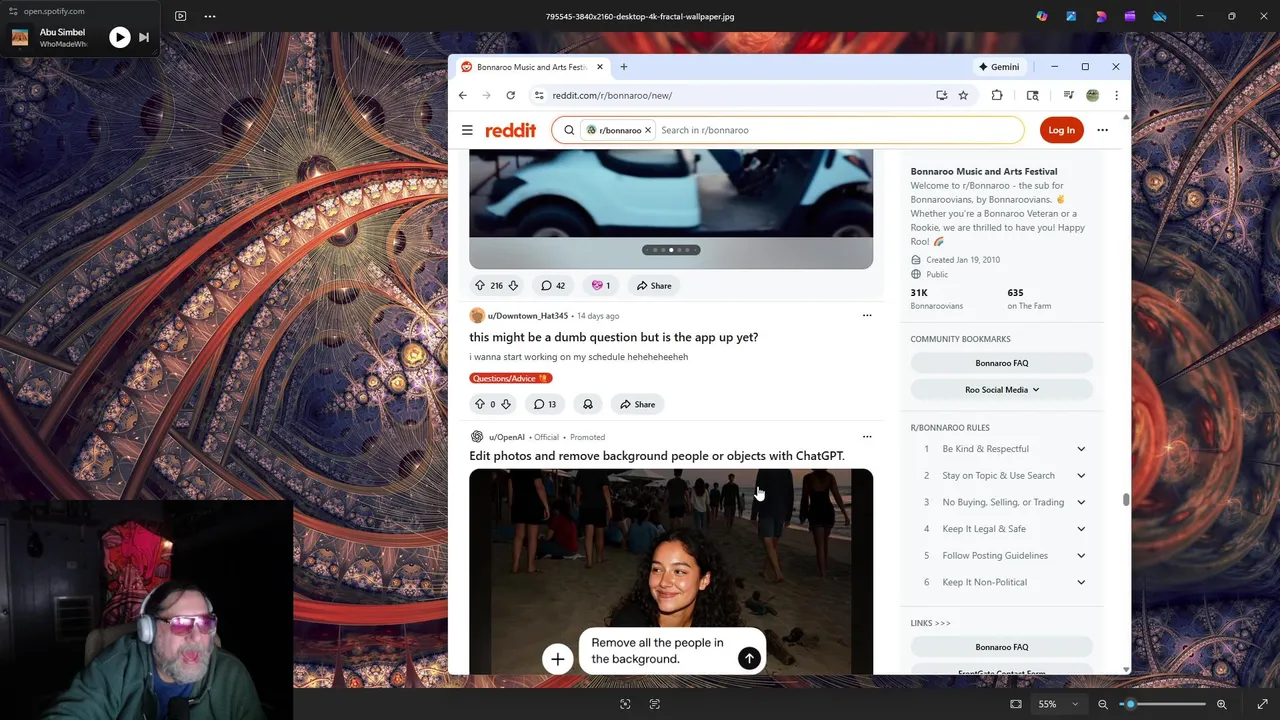The width and height of the screenshot is (1280, 720).
Task: Open a new Chrome tab
Action: click(624, 67)
